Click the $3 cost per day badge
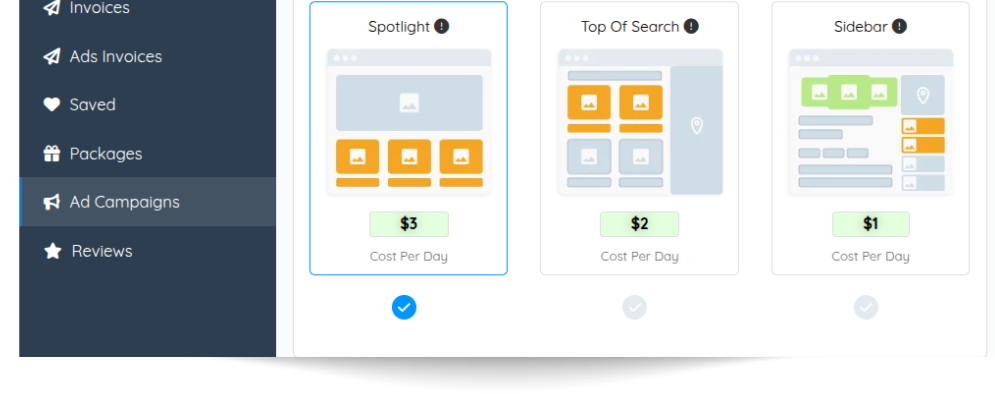The image size is (995, 394). pyautogui.click(x=409, y=224)
